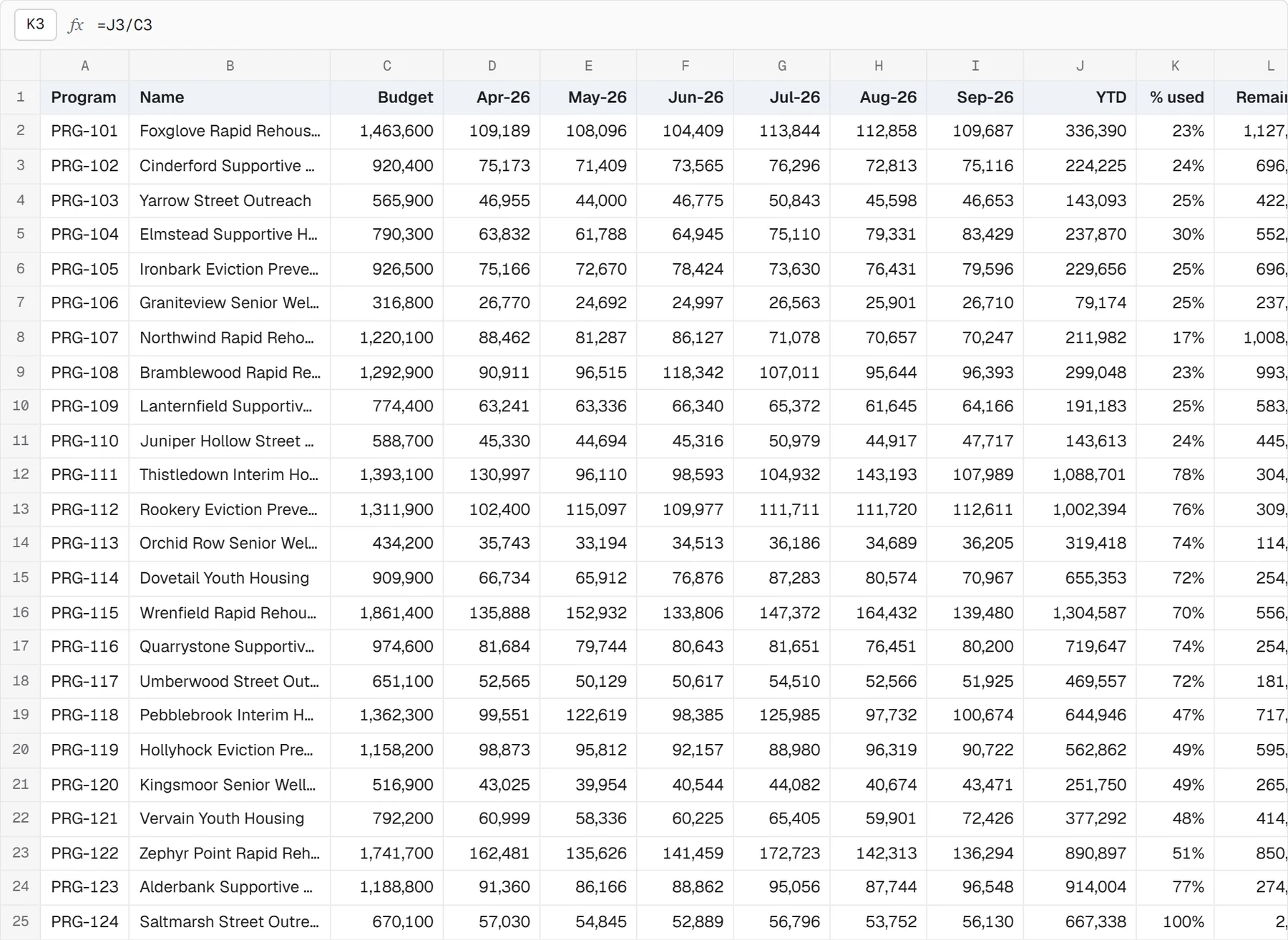Screen dimensions: 1288x940
Task: Click Apr-26 value 75,166
Action: (492, 269)
